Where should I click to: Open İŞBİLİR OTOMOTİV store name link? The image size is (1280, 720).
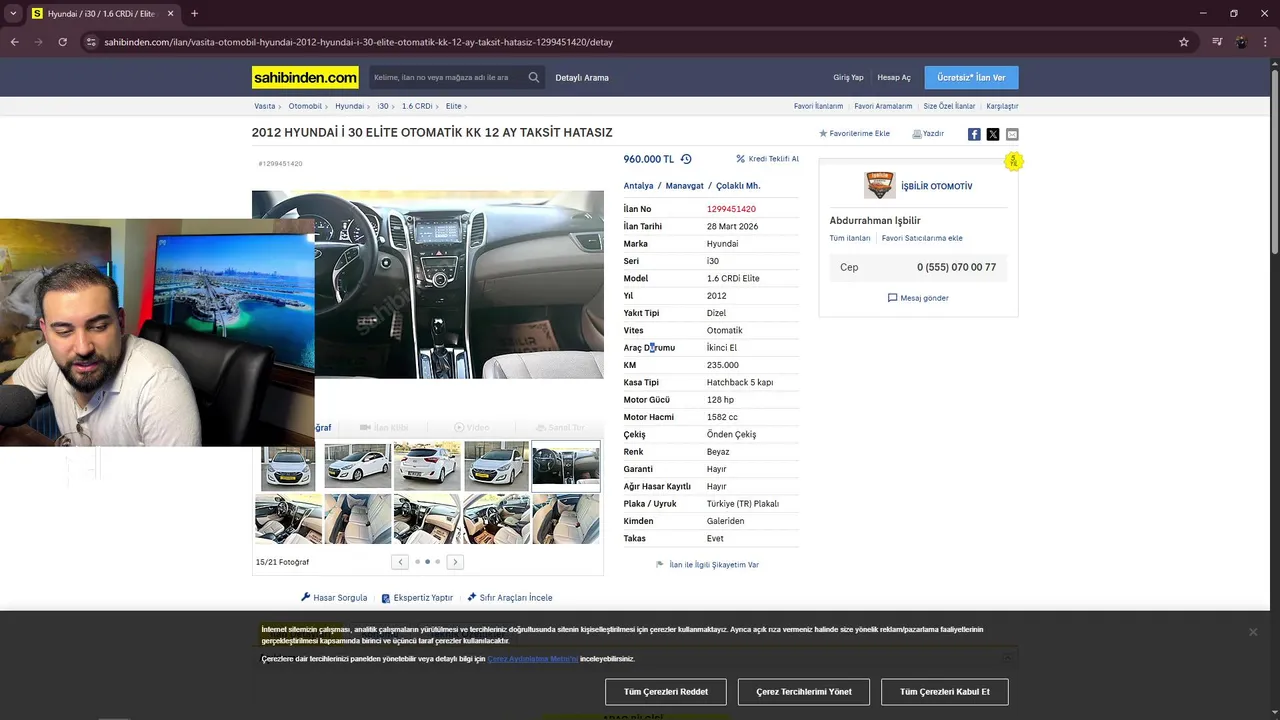(x=936, y=186)
